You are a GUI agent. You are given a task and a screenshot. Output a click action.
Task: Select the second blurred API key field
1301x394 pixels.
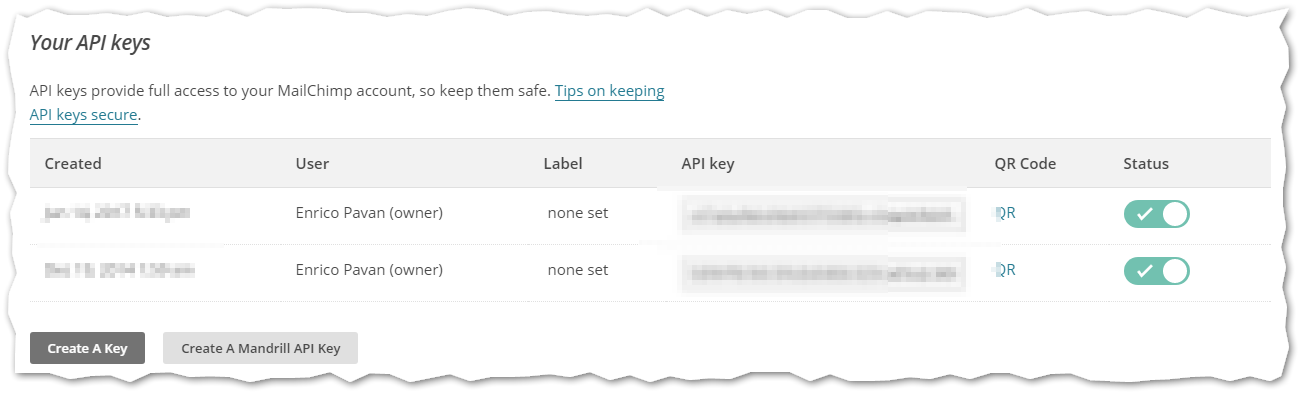(x=822, y=271)
